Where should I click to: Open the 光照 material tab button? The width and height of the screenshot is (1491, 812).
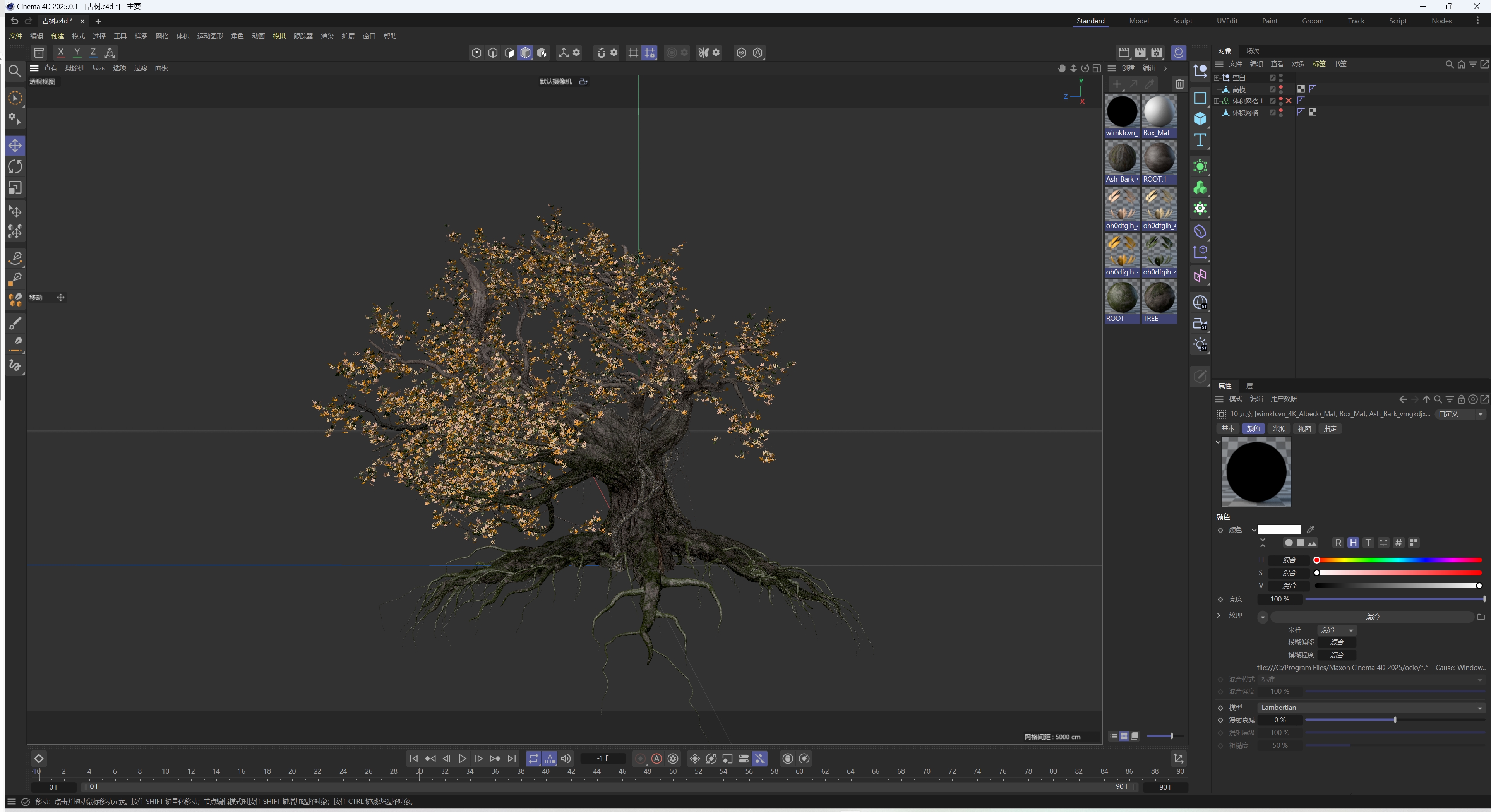click(x=1278, y=428)
